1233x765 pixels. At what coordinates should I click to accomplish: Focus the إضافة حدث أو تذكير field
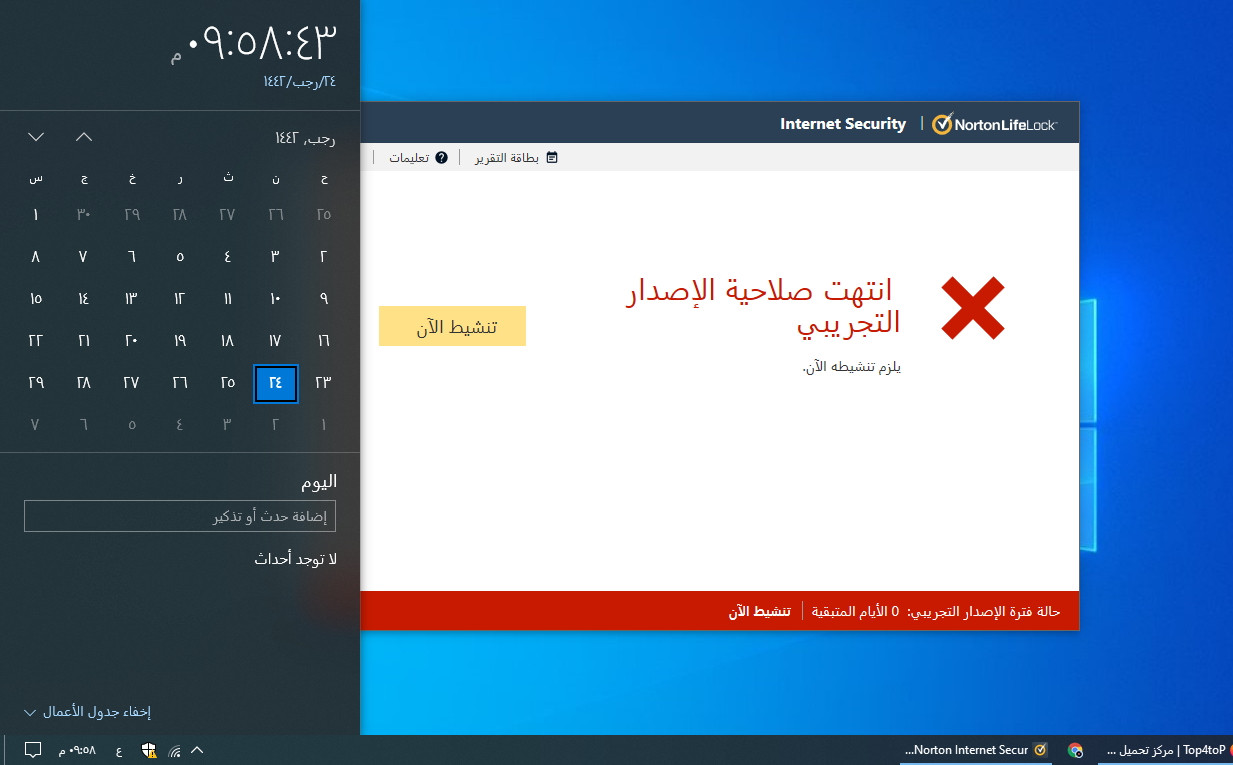coord(180,517)
